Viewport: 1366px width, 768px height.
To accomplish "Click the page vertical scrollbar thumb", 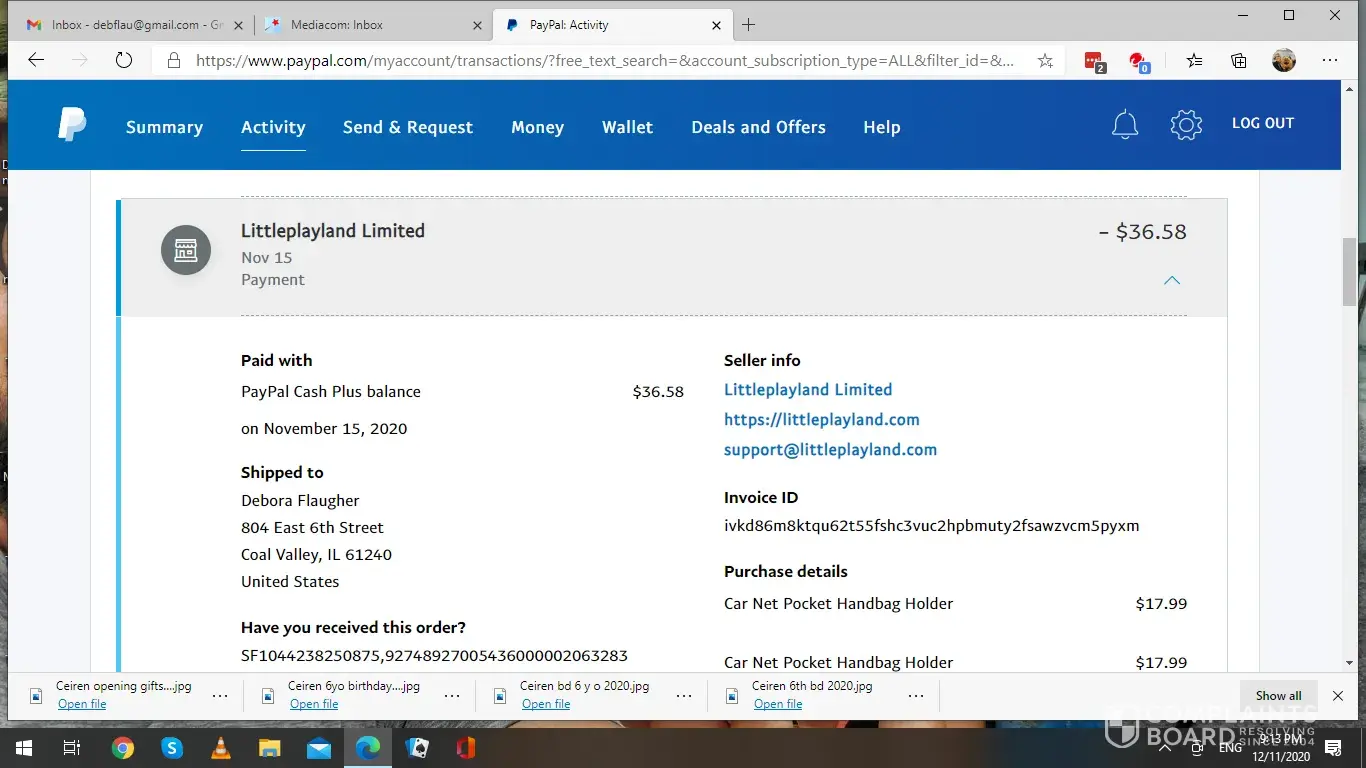I will [1350, 270].
